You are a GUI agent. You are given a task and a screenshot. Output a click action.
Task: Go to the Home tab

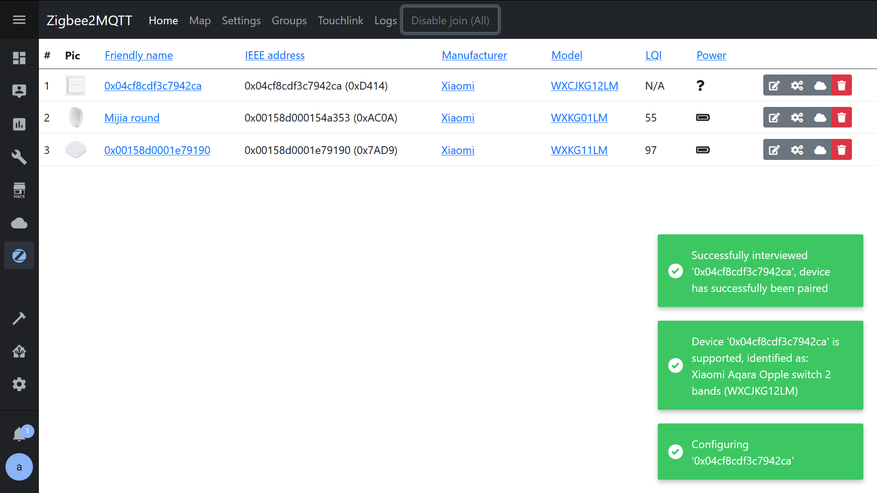point(163,21)
